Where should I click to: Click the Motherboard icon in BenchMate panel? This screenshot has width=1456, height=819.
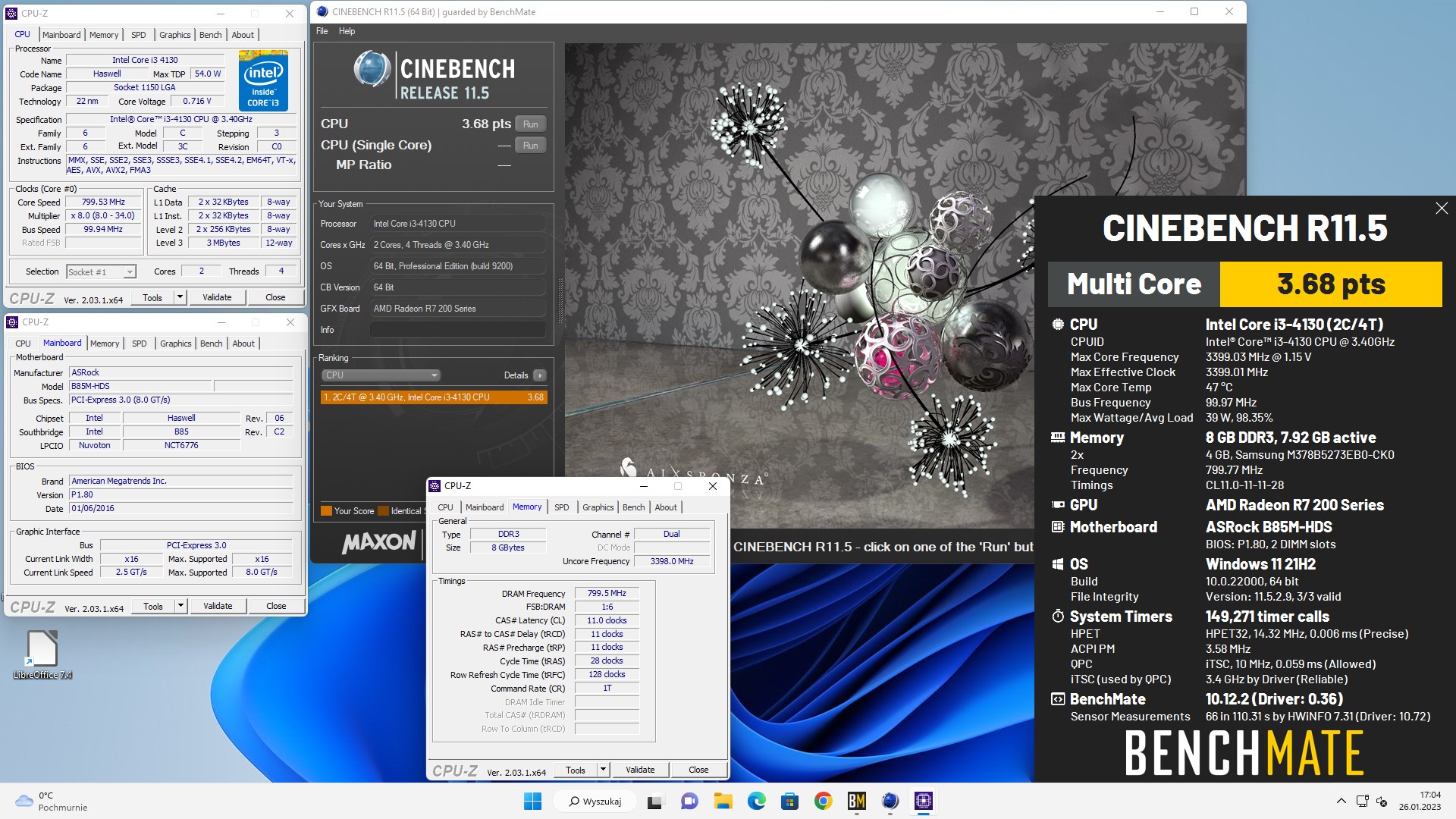pyautogui.click(x=1058, y=527)
